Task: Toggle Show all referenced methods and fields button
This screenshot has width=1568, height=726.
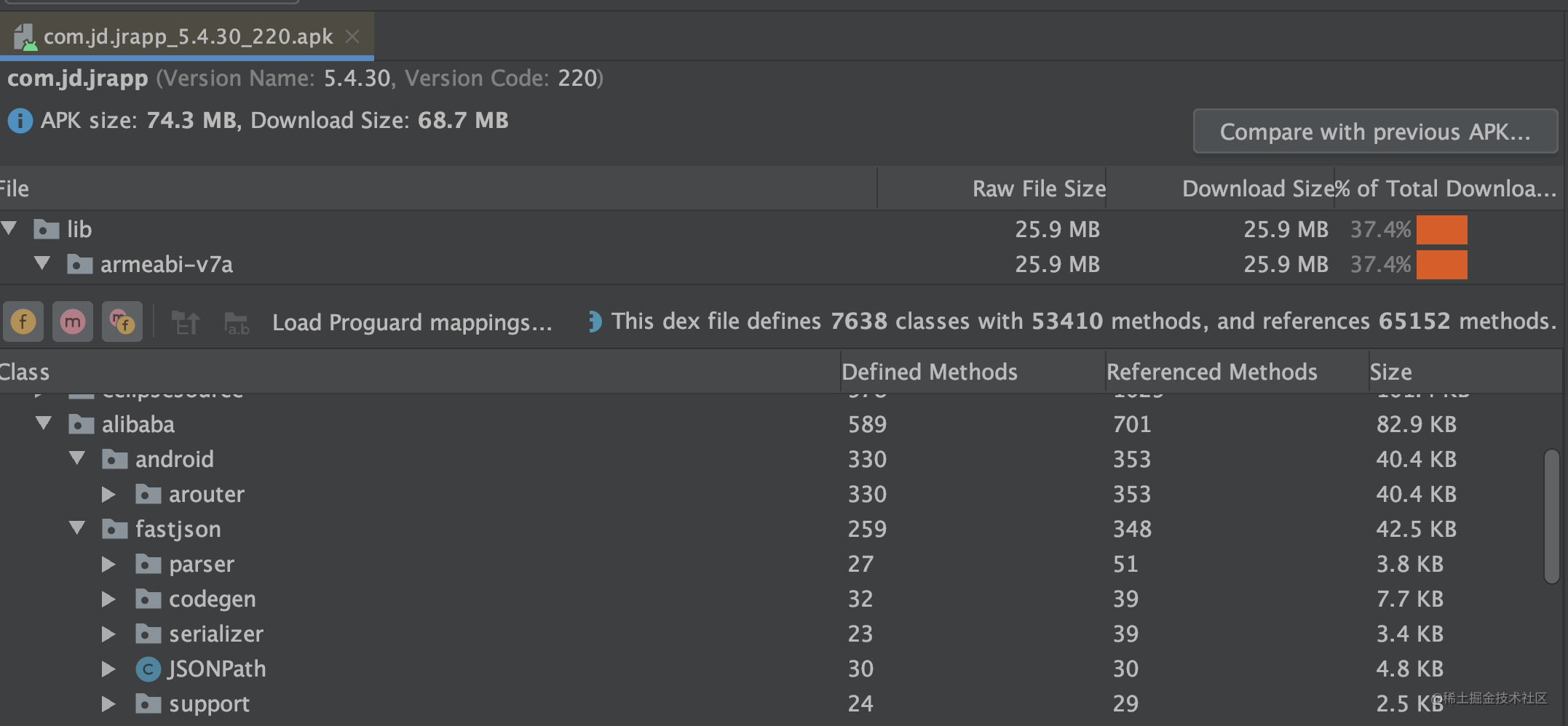Action: (122, 322)
